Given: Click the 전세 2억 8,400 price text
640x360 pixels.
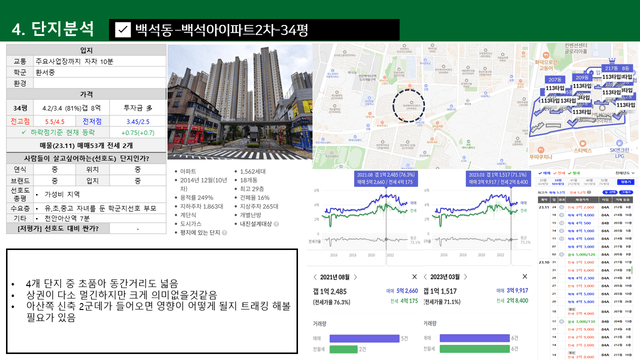Looking at the screenshot, I should click(512, 301).
